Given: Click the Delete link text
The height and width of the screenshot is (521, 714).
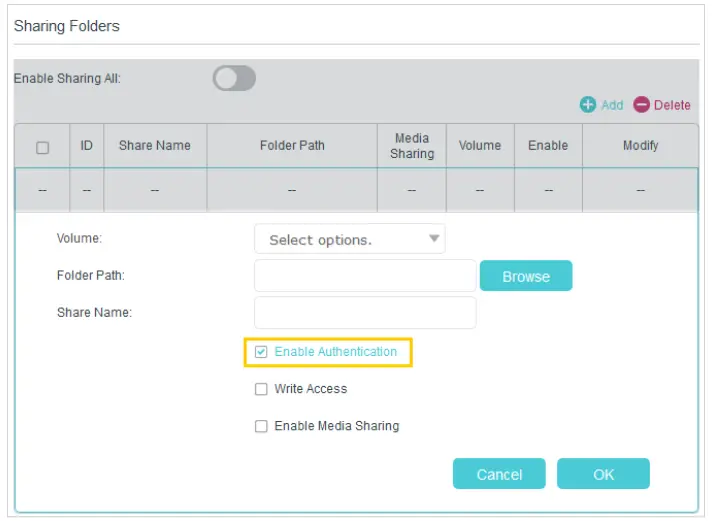Looking at the screenshot, I should point(672,105).
